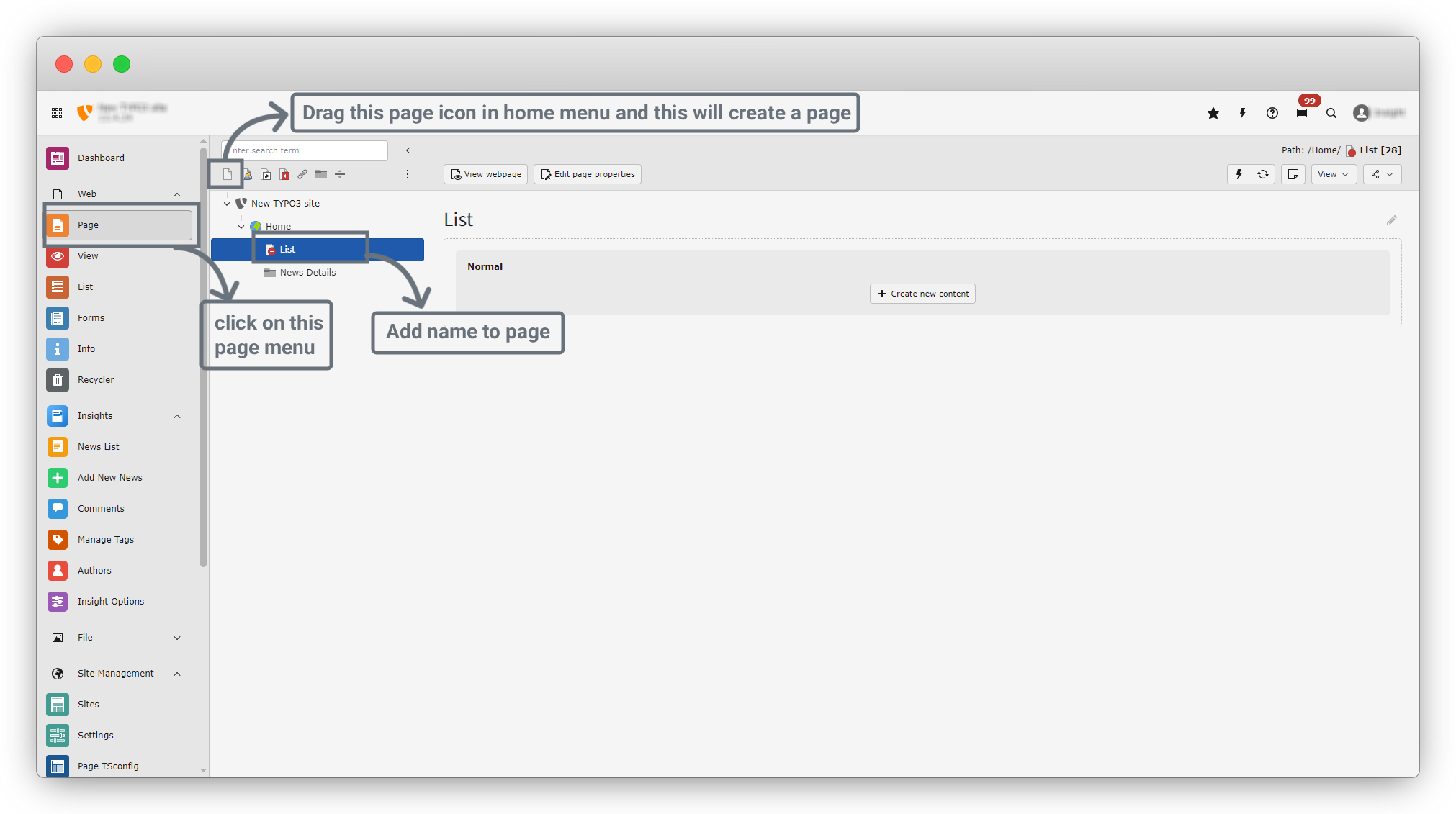Image resolution: width=1456 pixels, height=814 pixels.
Task: Open the View dropdown menu
Action: tap(1333, 174)
